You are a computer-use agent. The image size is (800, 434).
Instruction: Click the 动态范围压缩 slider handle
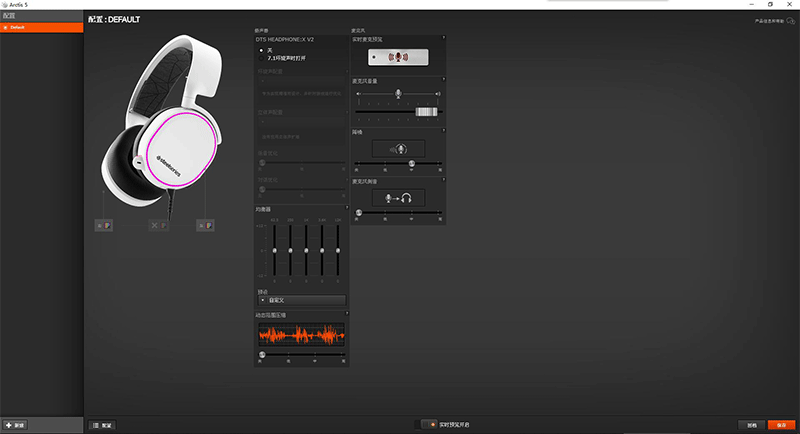click(262, 354)
